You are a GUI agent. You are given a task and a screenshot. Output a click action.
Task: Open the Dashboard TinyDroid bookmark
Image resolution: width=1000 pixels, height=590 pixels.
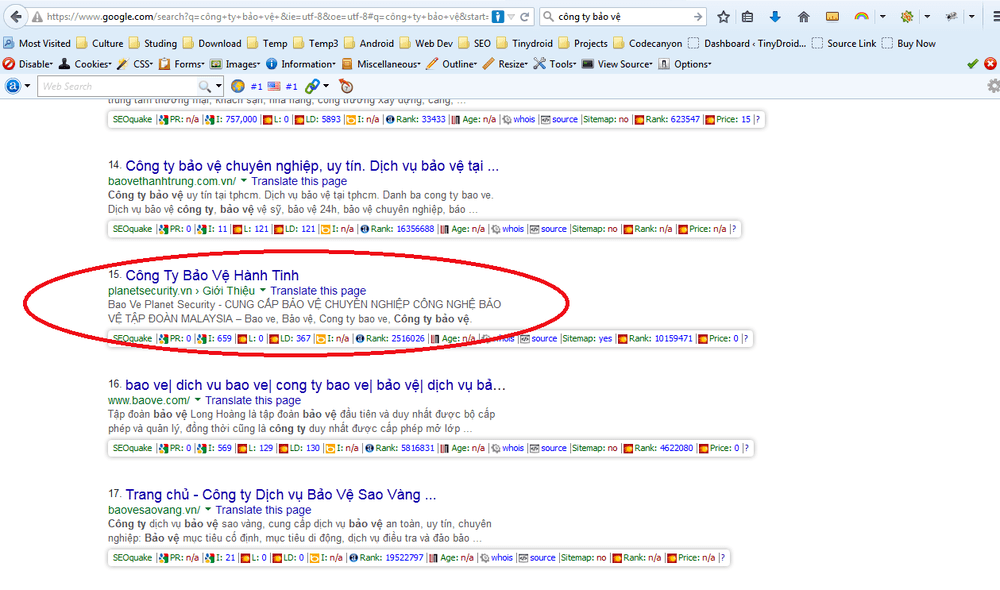coord(747,43)
